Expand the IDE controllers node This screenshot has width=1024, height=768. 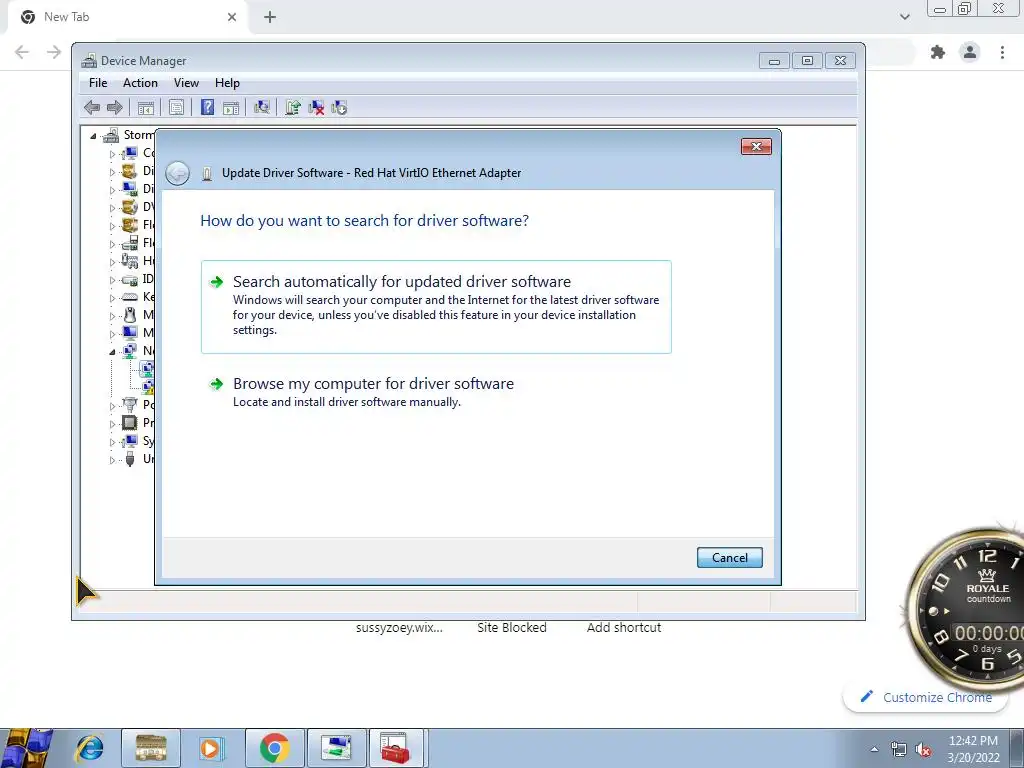tap(112, 280)
